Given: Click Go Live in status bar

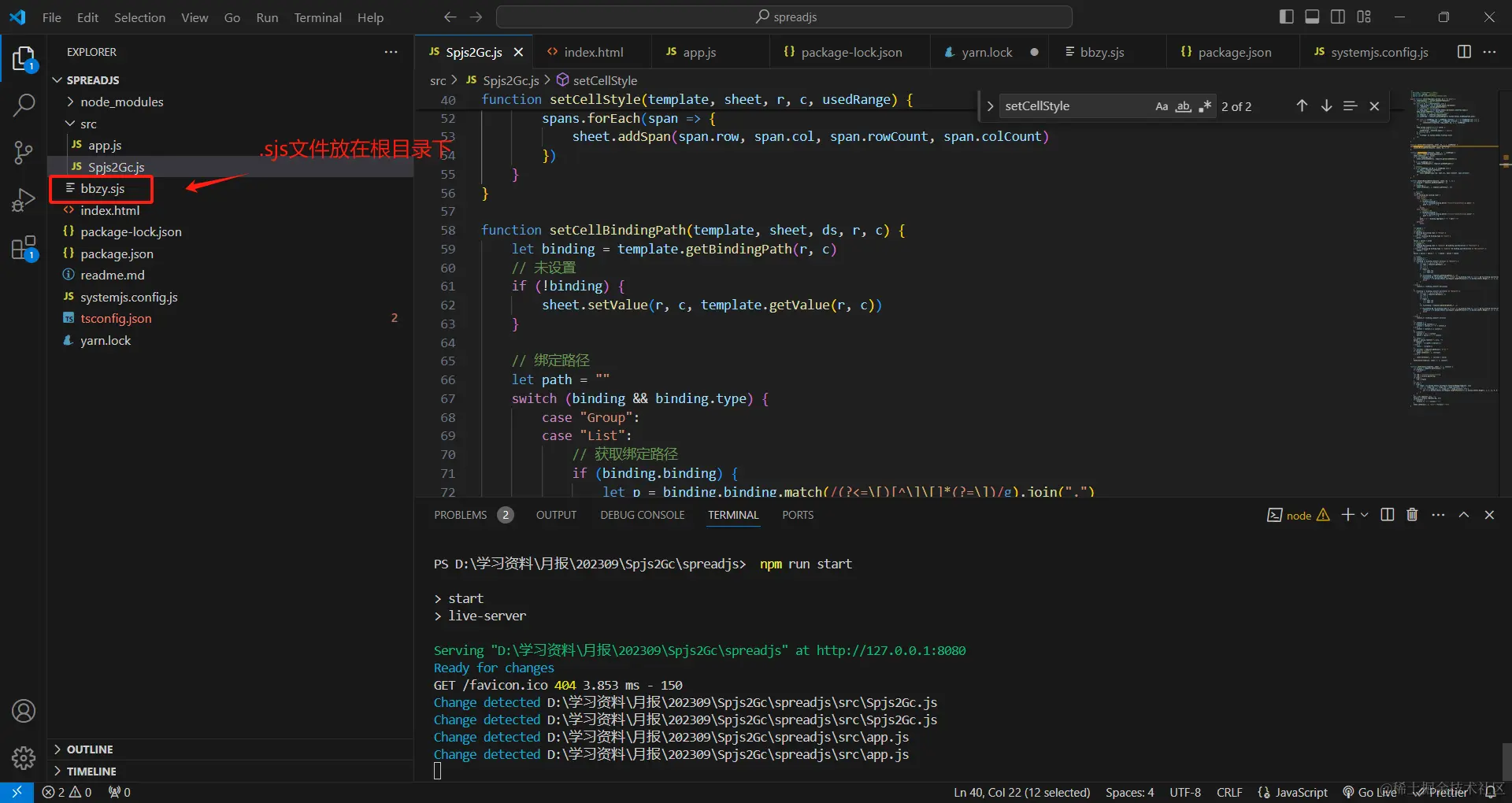Looking at the screenshot, I should click(x=1370, y=792).
